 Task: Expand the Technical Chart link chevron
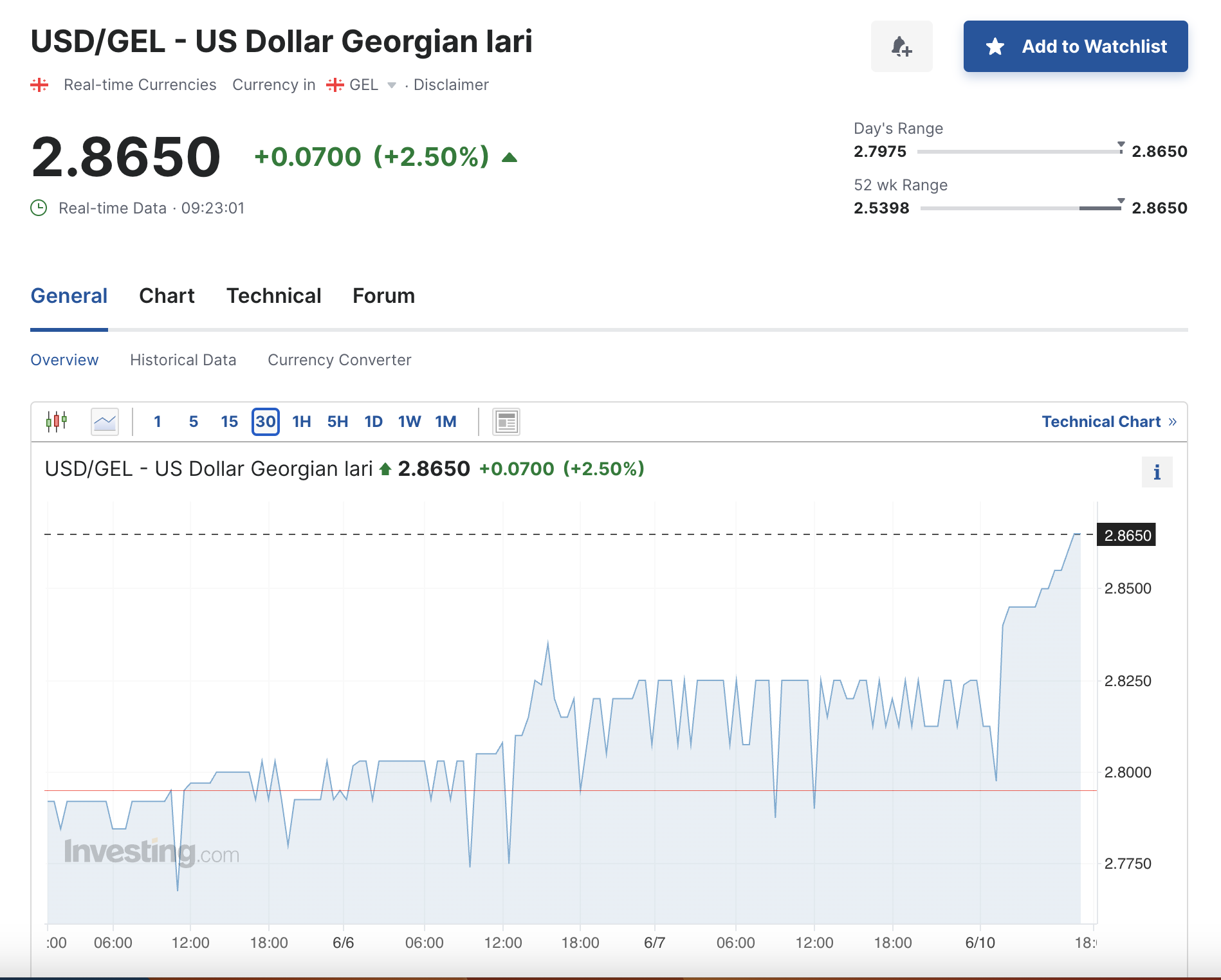pos(1172,421)
